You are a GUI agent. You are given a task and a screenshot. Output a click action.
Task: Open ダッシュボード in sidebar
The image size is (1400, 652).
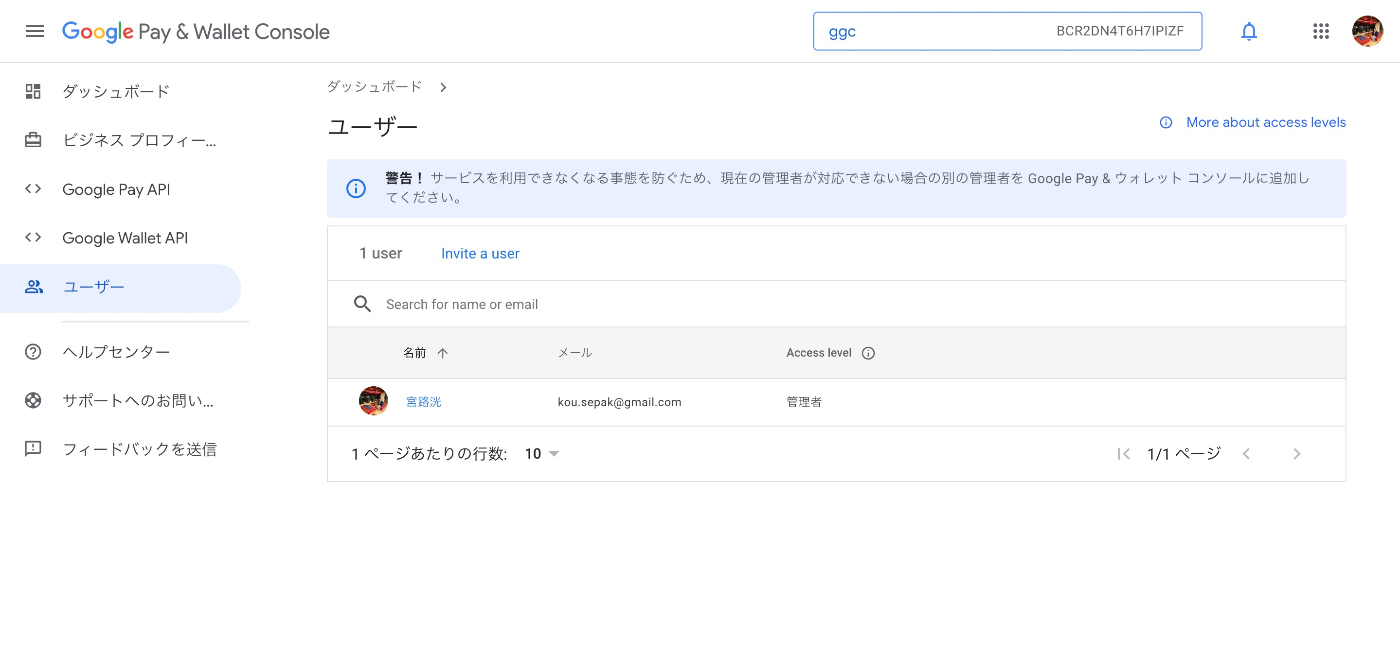(x=120, y=91)
